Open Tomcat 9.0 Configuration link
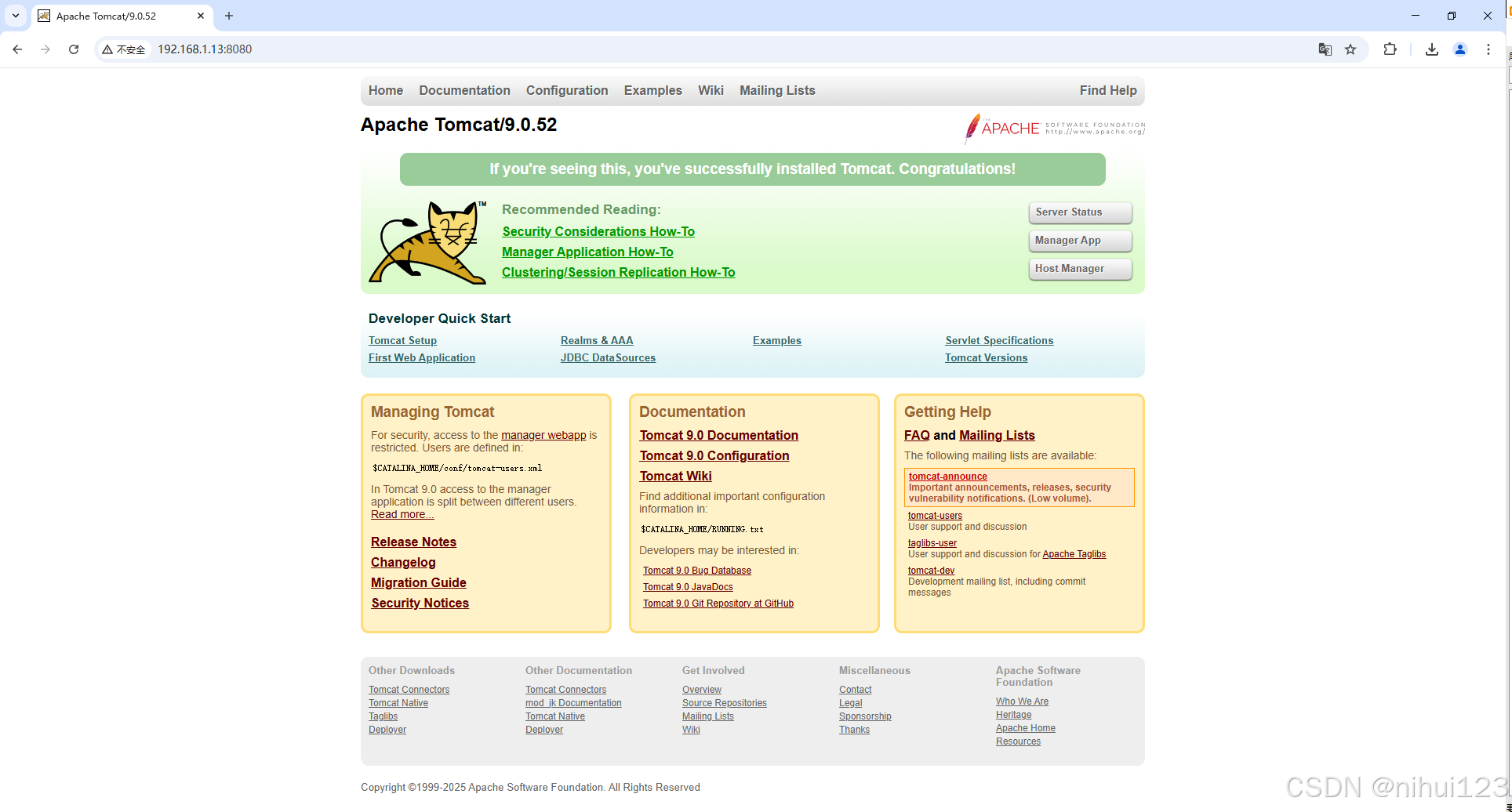 (x=714, y=456)
